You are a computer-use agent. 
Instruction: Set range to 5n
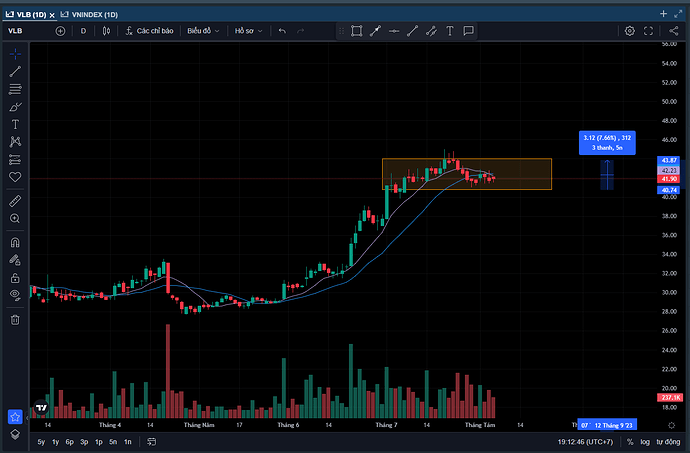[x=113, y=442]
